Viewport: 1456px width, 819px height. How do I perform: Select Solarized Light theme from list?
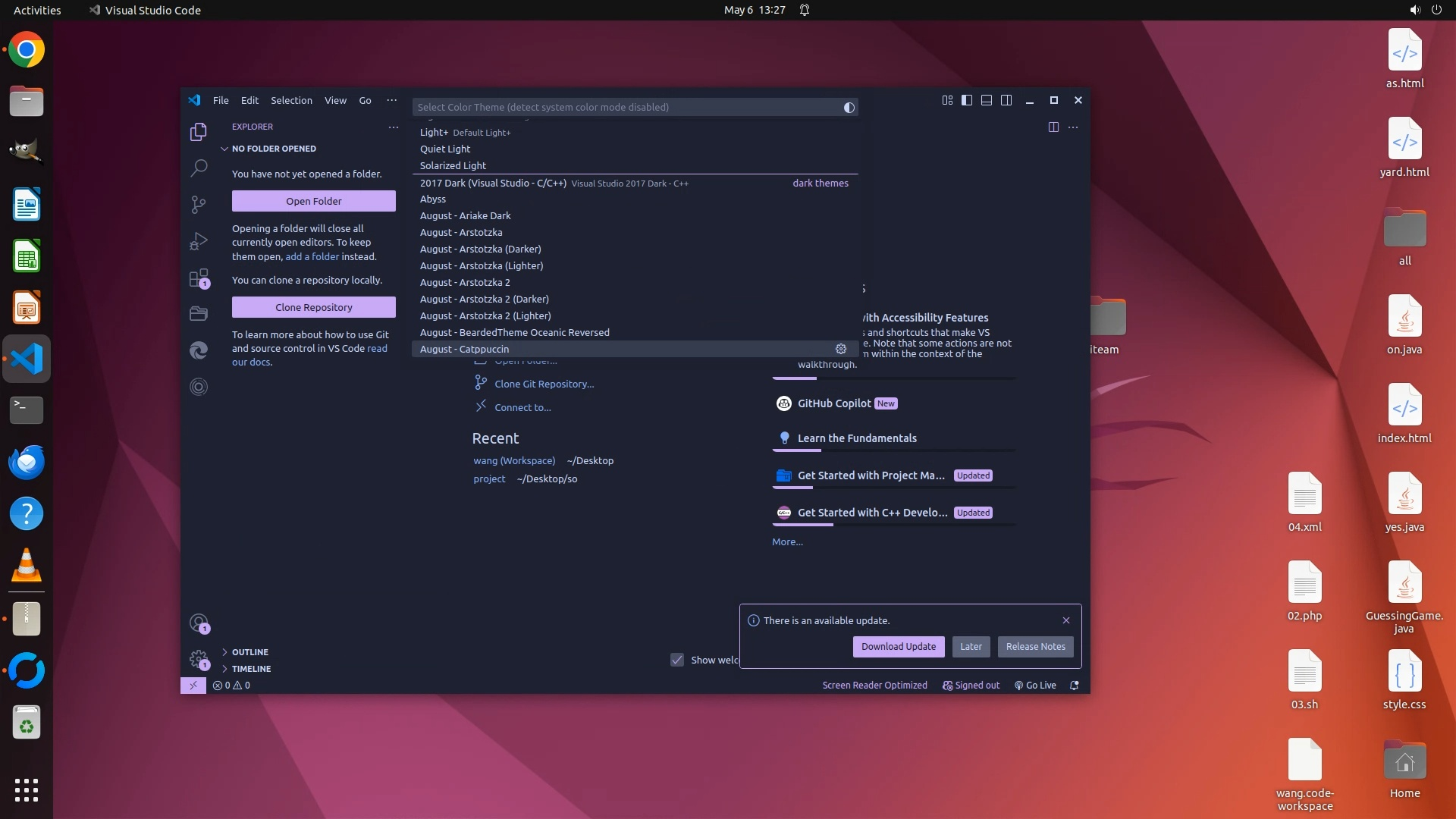point(453,165)
